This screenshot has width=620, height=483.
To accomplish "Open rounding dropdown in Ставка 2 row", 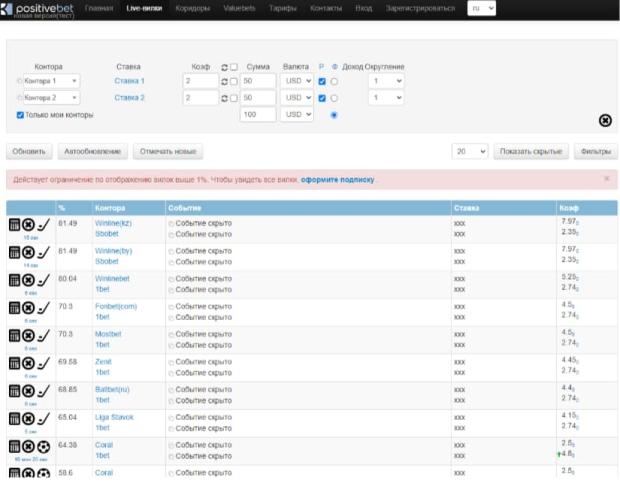I will click(386, 98).
